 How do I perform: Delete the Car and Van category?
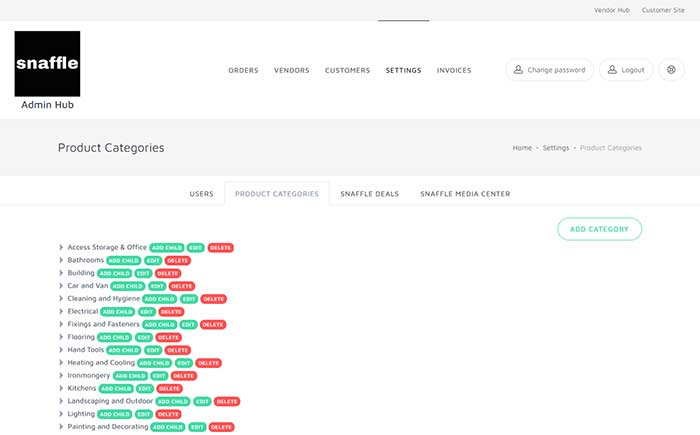coord(182,286)
